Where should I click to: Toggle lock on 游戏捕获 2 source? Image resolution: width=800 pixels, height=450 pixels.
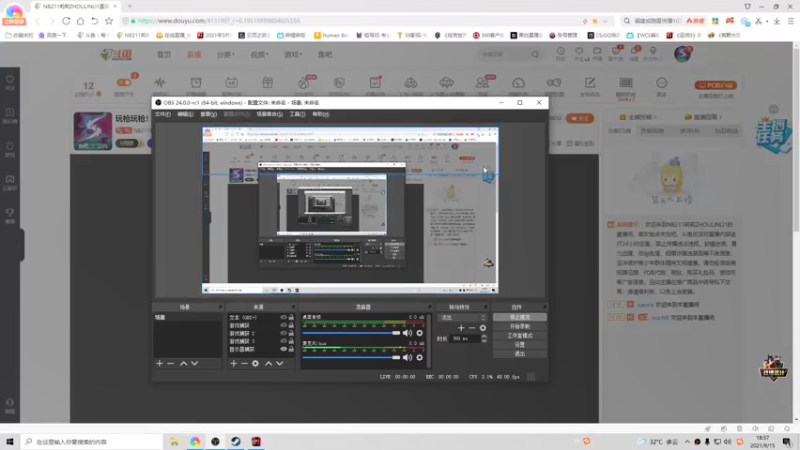click(x=291, y=333)
